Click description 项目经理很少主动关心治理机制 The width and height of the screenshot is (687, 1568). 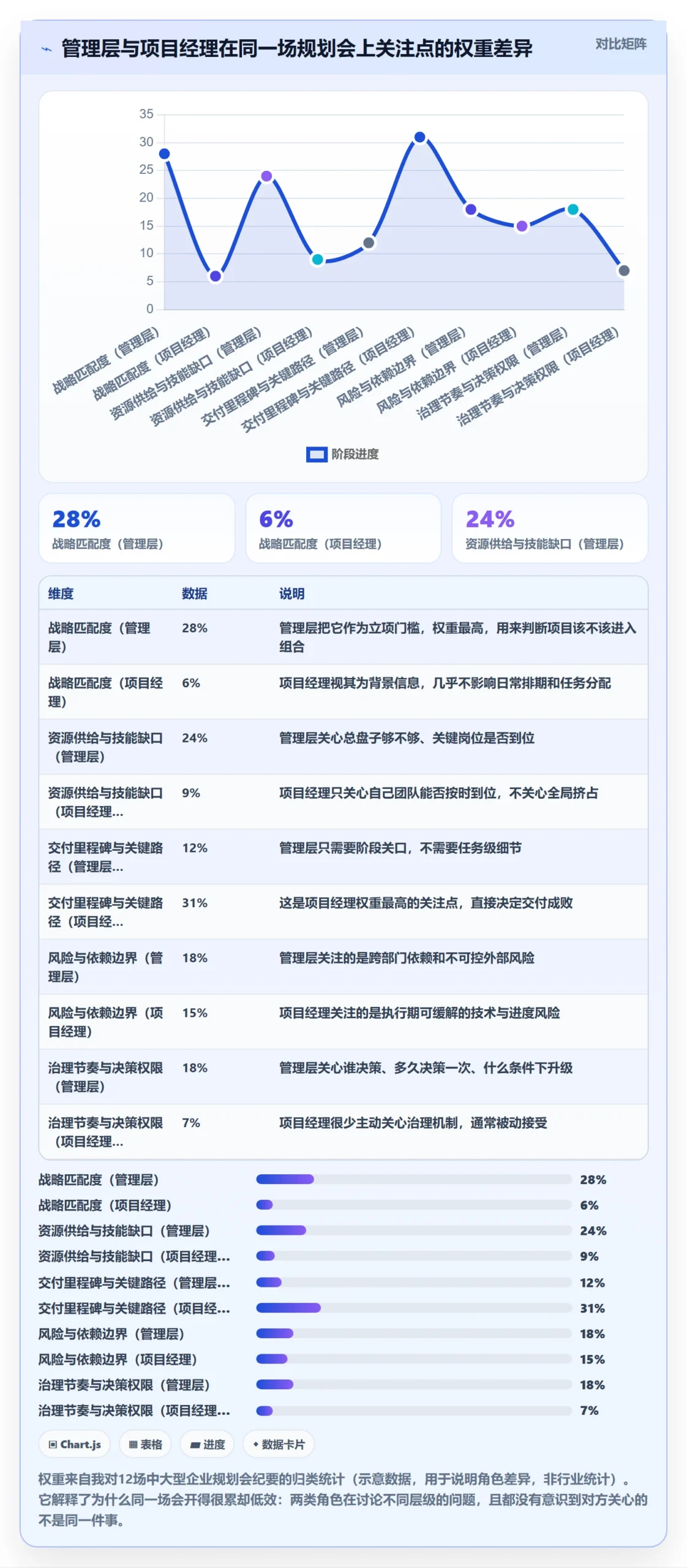(x=413, y=1123)
